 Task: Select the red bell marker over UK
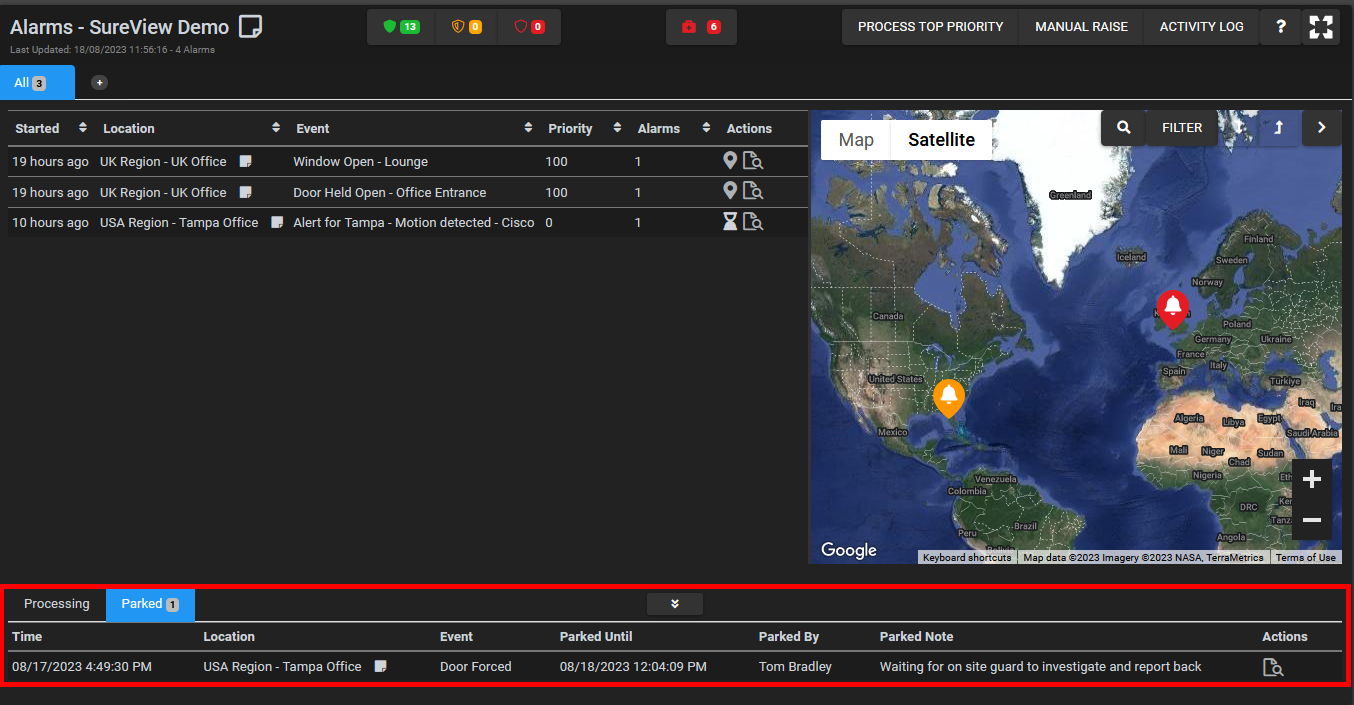tap(1172, 309)
